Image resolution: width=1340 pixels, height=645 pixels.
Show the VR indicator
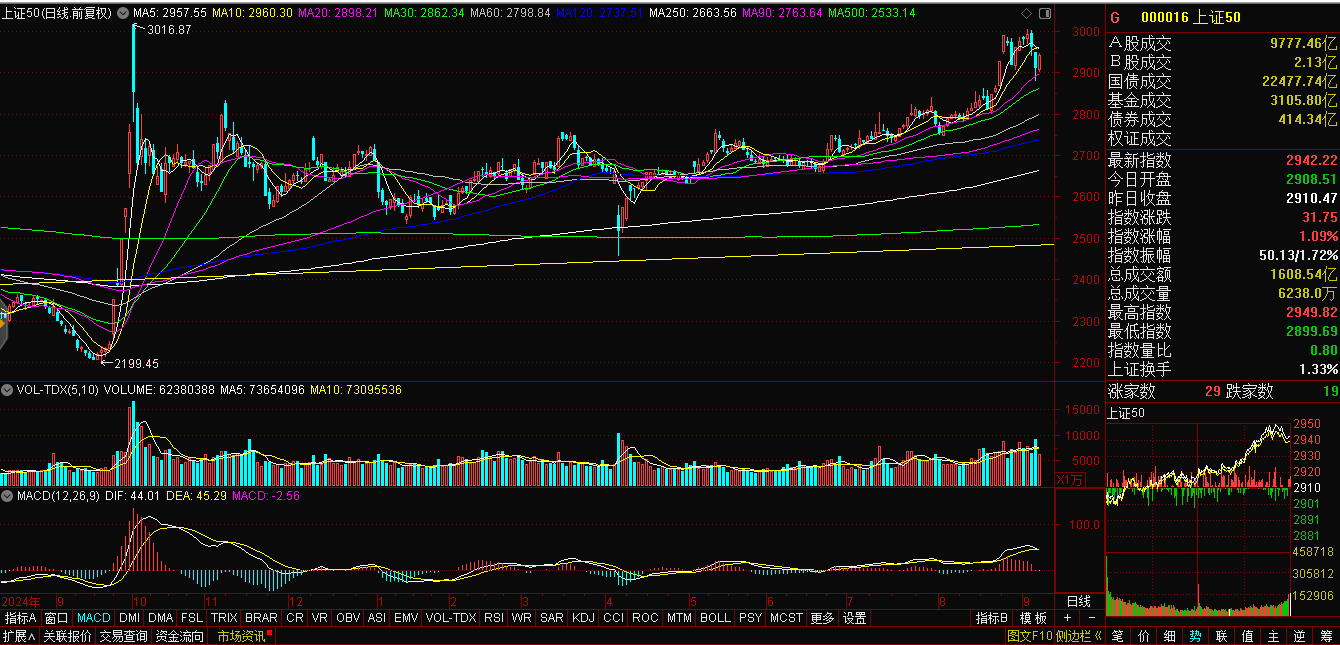click(320, 618)
